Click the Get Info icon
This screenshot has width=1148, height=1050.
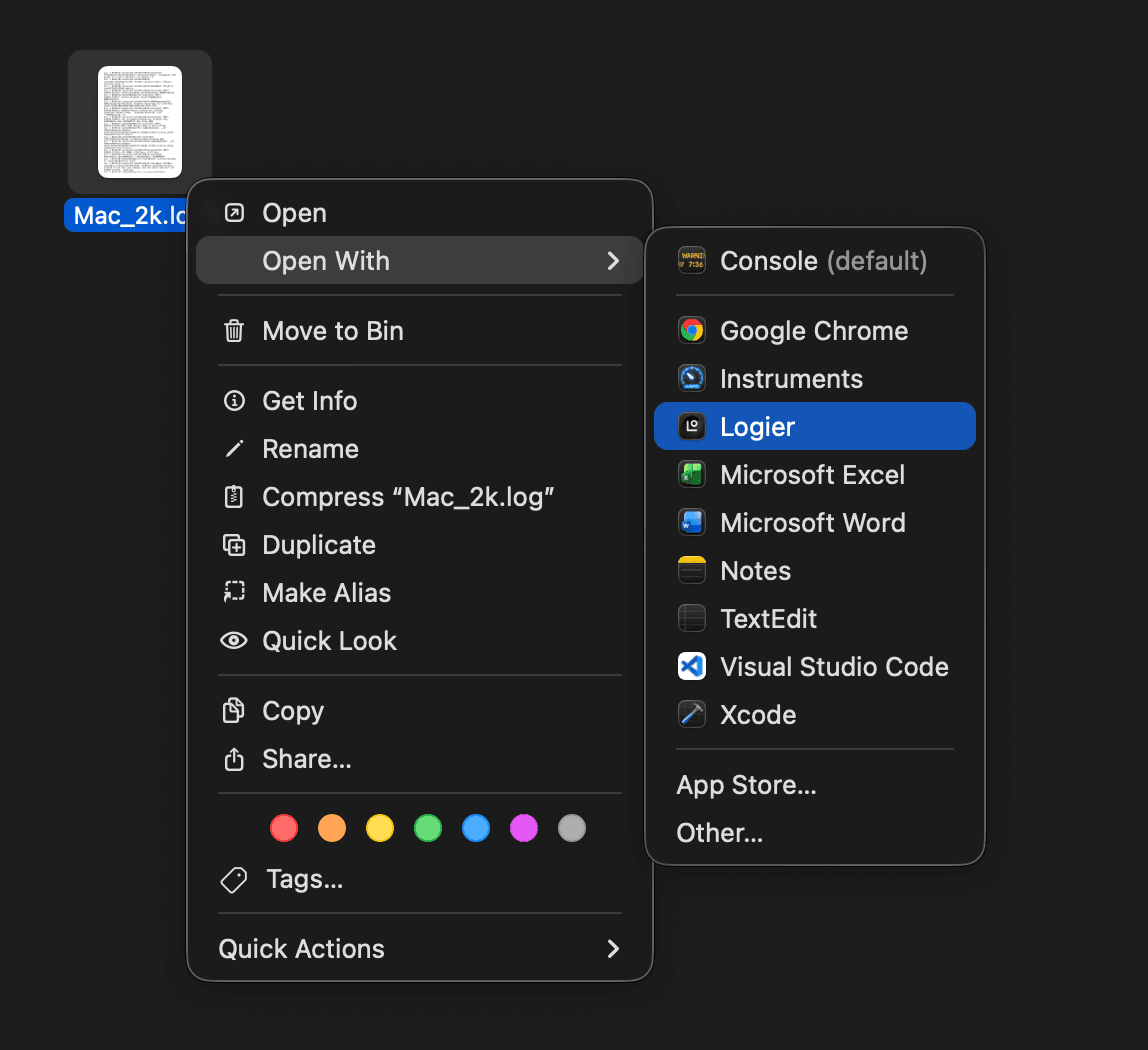[234, 401]
